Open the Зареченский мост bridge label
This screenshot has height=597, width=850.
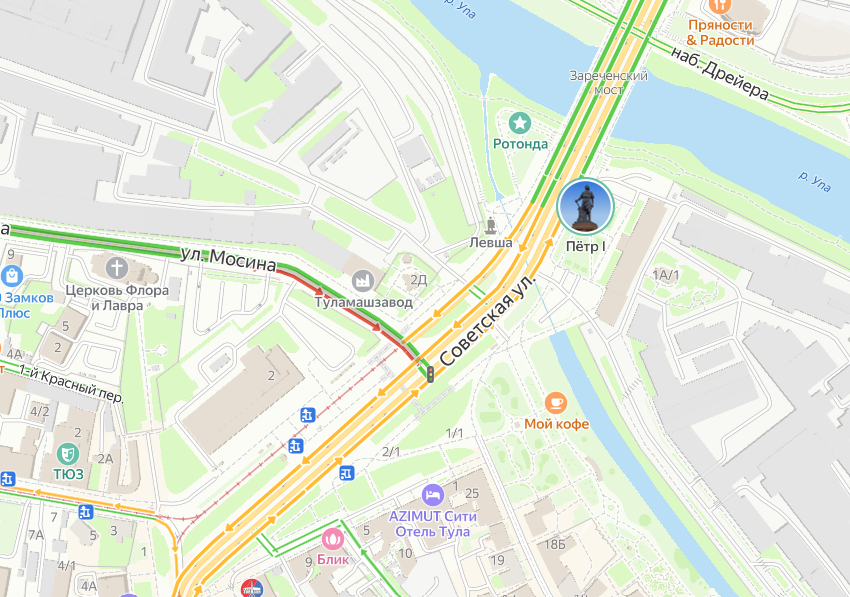pyautogui.click(x=608, y=82)
